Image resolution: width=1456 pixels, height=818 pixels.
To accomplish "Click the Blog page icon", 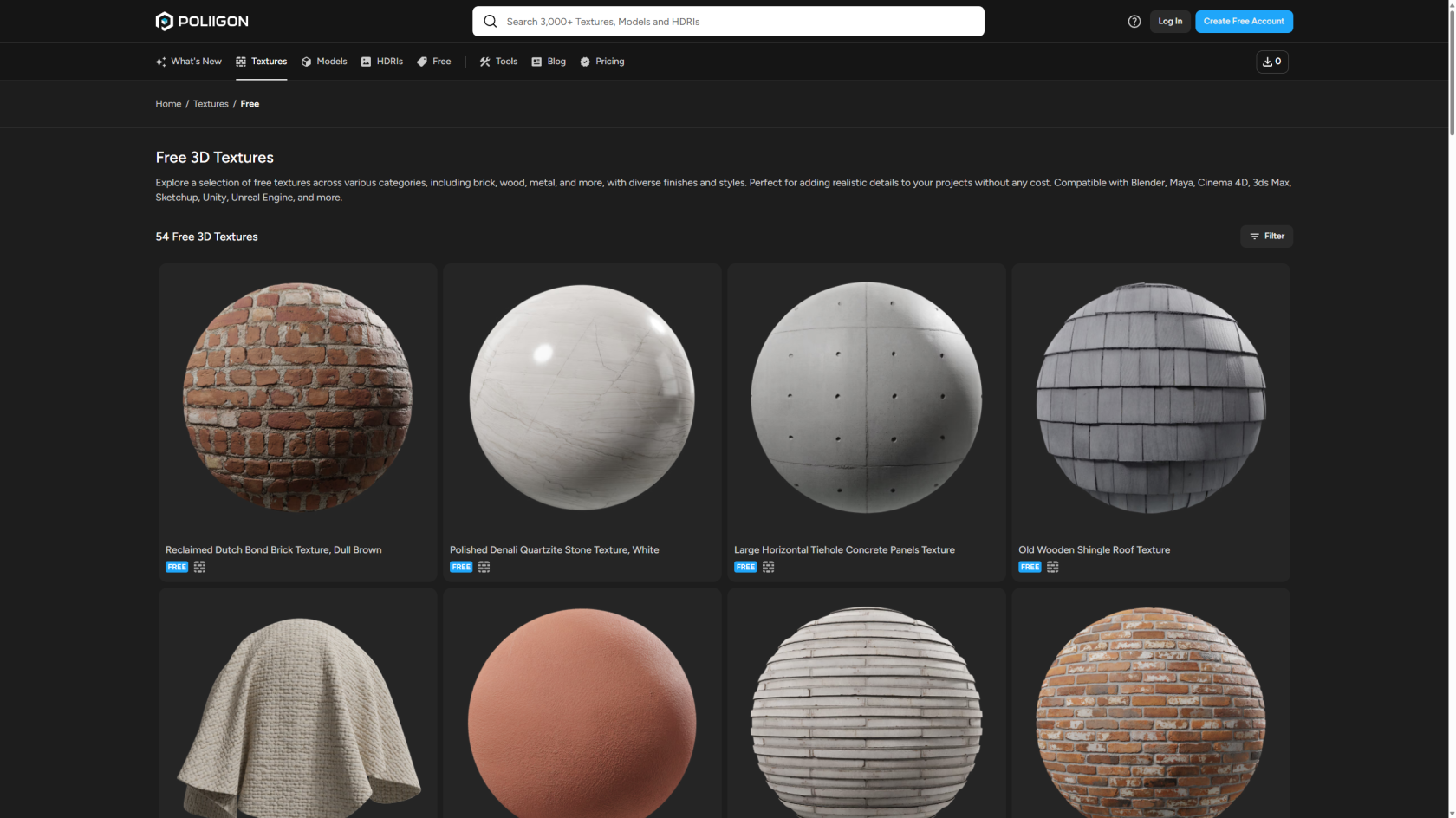I will tap(536, 62).
